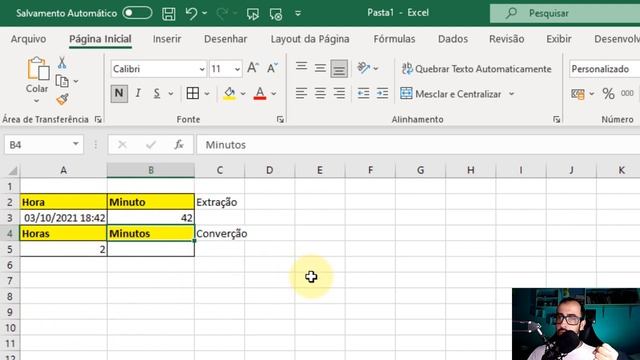This screenshot has height=360, width=640.
Task: Click the Copy icon
Action: [62, 81]
